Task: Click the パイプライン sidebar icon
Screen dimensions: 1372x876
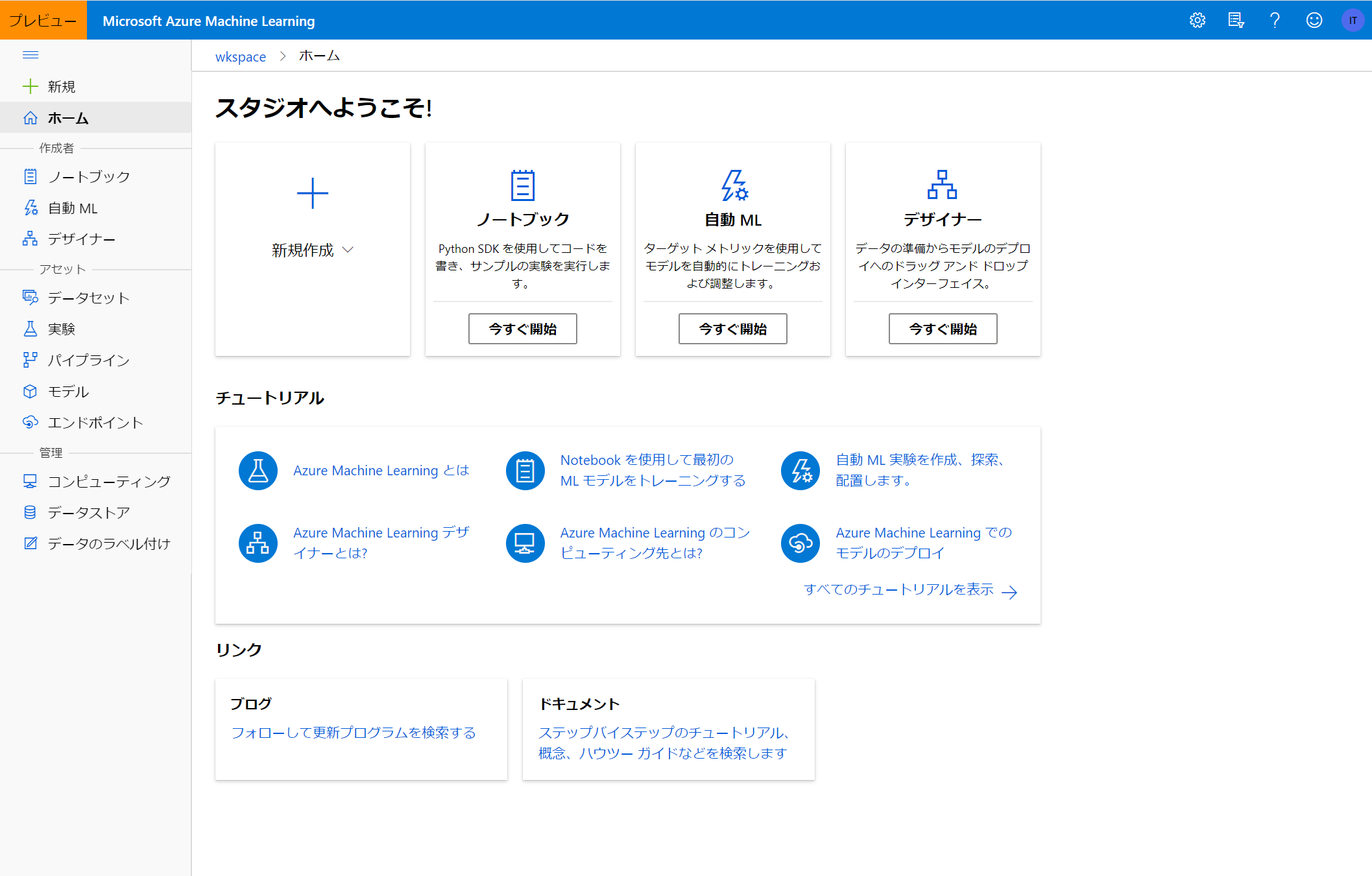Action: (30, 360)
